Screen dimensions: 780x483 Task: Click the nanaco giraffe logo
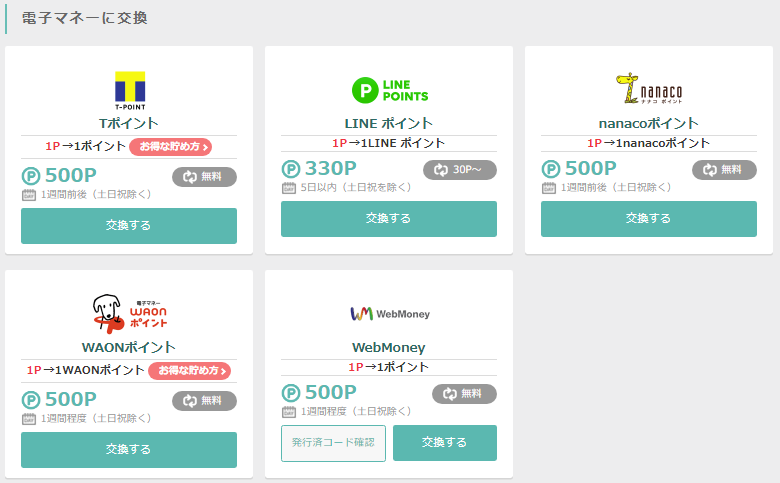point(648,90)
